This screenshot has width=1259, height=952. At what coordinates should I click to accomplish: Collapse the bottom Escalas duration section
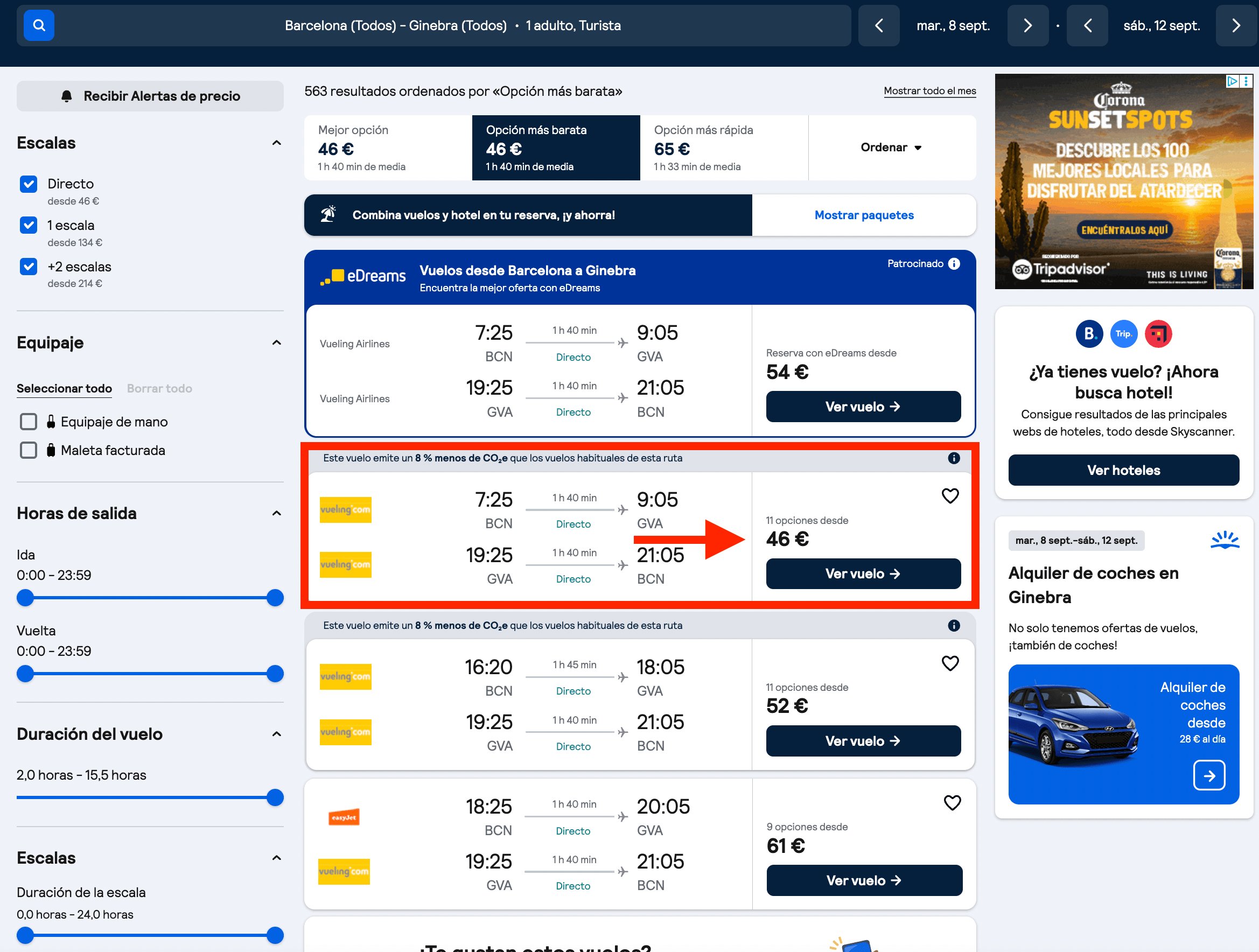point(277,858)
